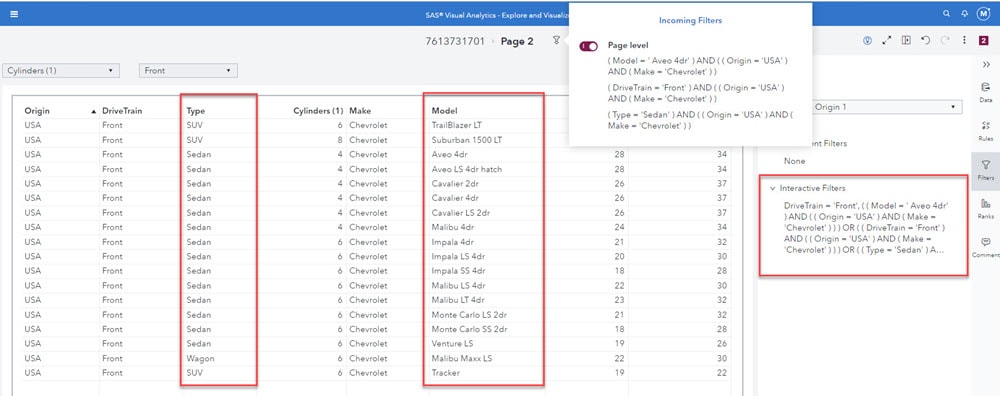This screenshot has width=1000, height=396.
Task: Select the Cavalier 2dr cell
Action: (x=453, y=184)
